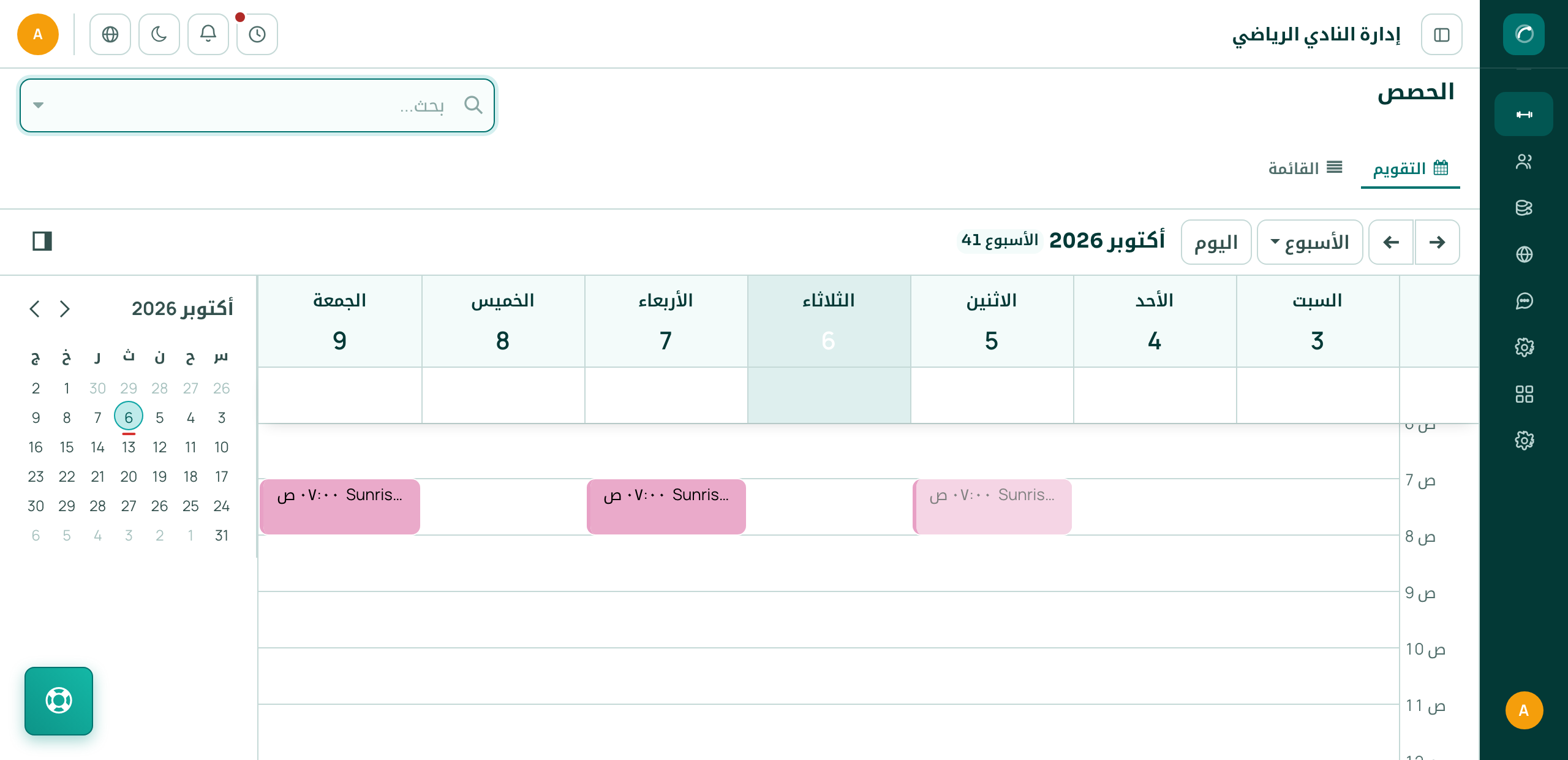
Task: Select day 13 in the mini calendar
Action: click(129, 447)
